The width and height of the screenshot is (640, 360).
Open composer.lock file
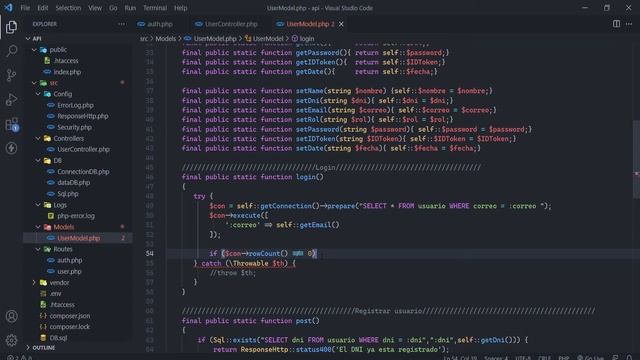click(x=69, y=327)
